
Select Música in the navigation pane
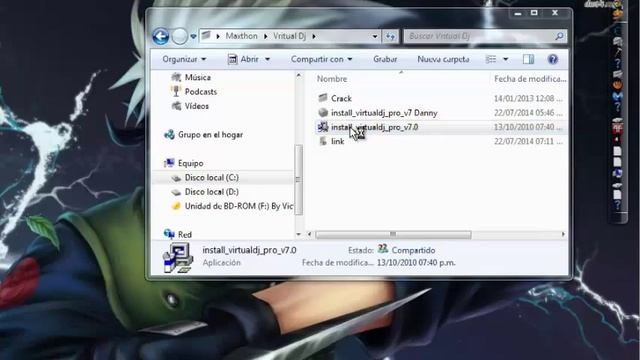click(x=198, y=77)
